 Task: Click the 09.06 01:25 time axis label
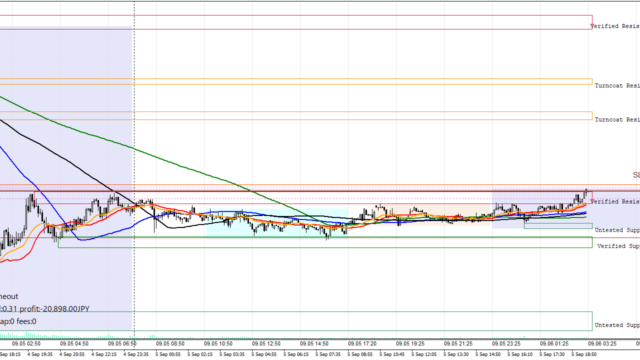click(x=554, y=344)
